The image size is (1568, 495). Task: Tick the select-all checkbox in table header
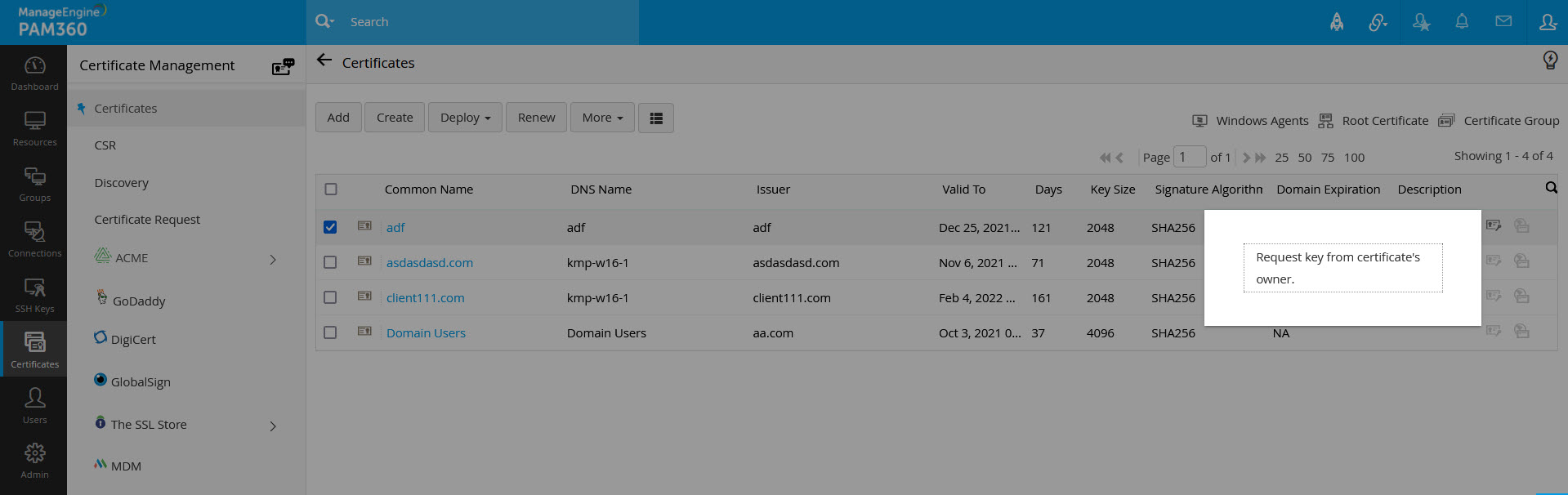331,189
